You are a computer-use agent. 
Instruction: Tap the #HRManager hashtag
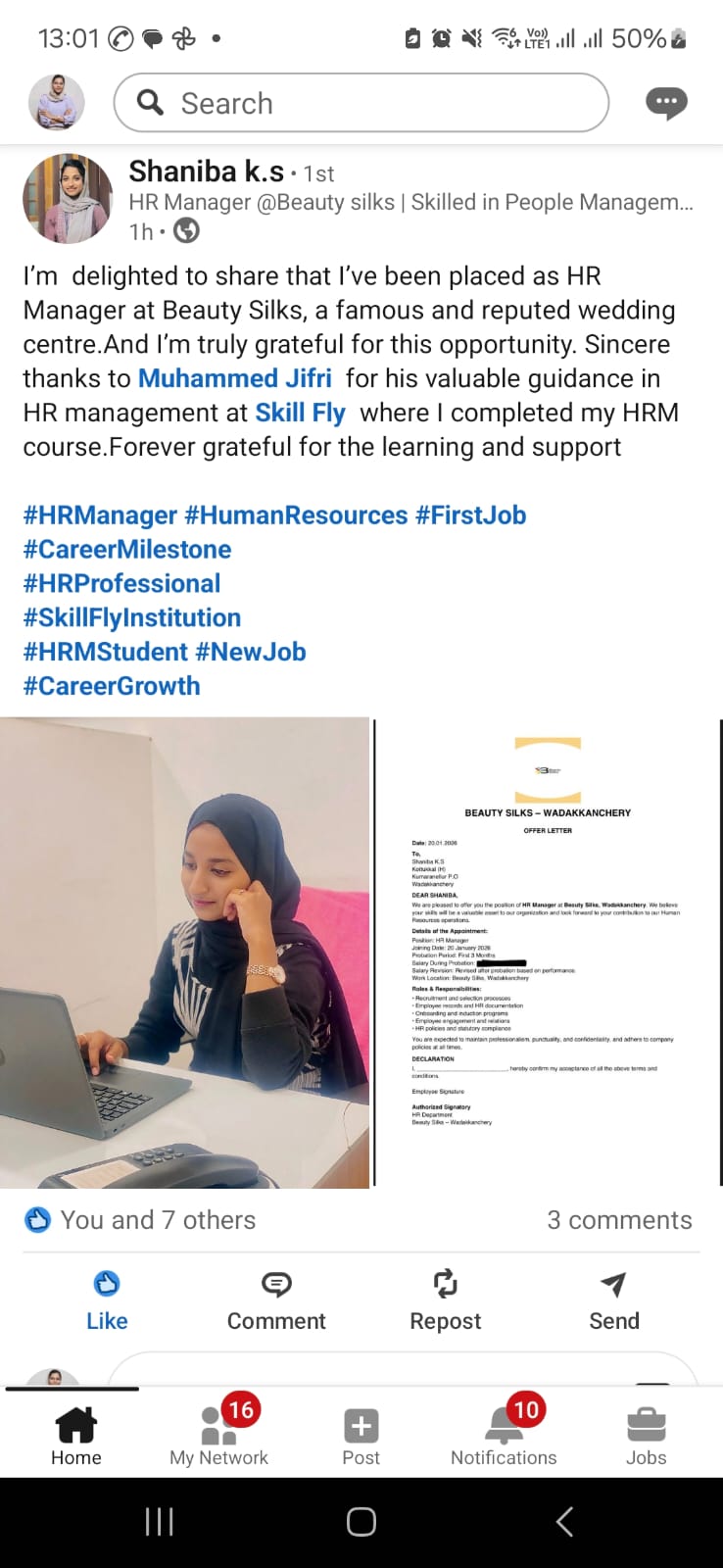click(100, 515)
